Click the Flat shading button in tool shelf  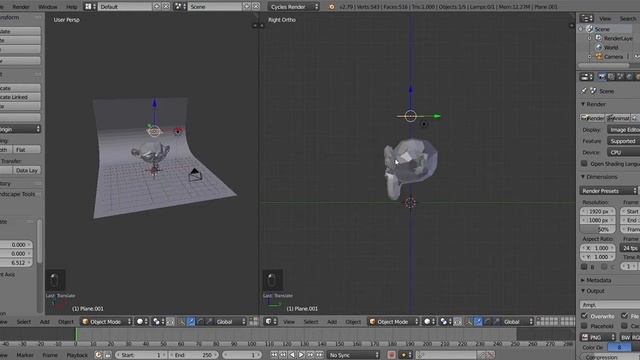27,149
